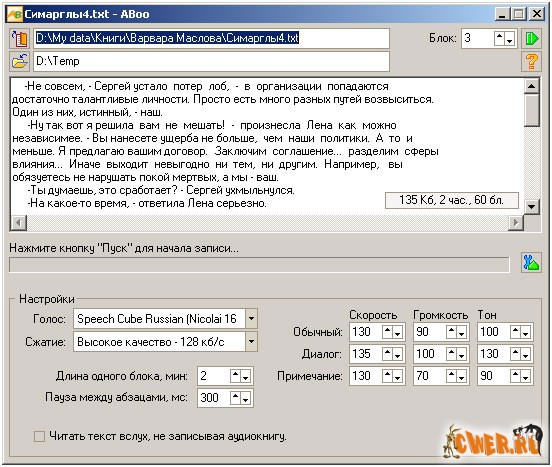
Task: Click the Блок number field
Action: 477,38
